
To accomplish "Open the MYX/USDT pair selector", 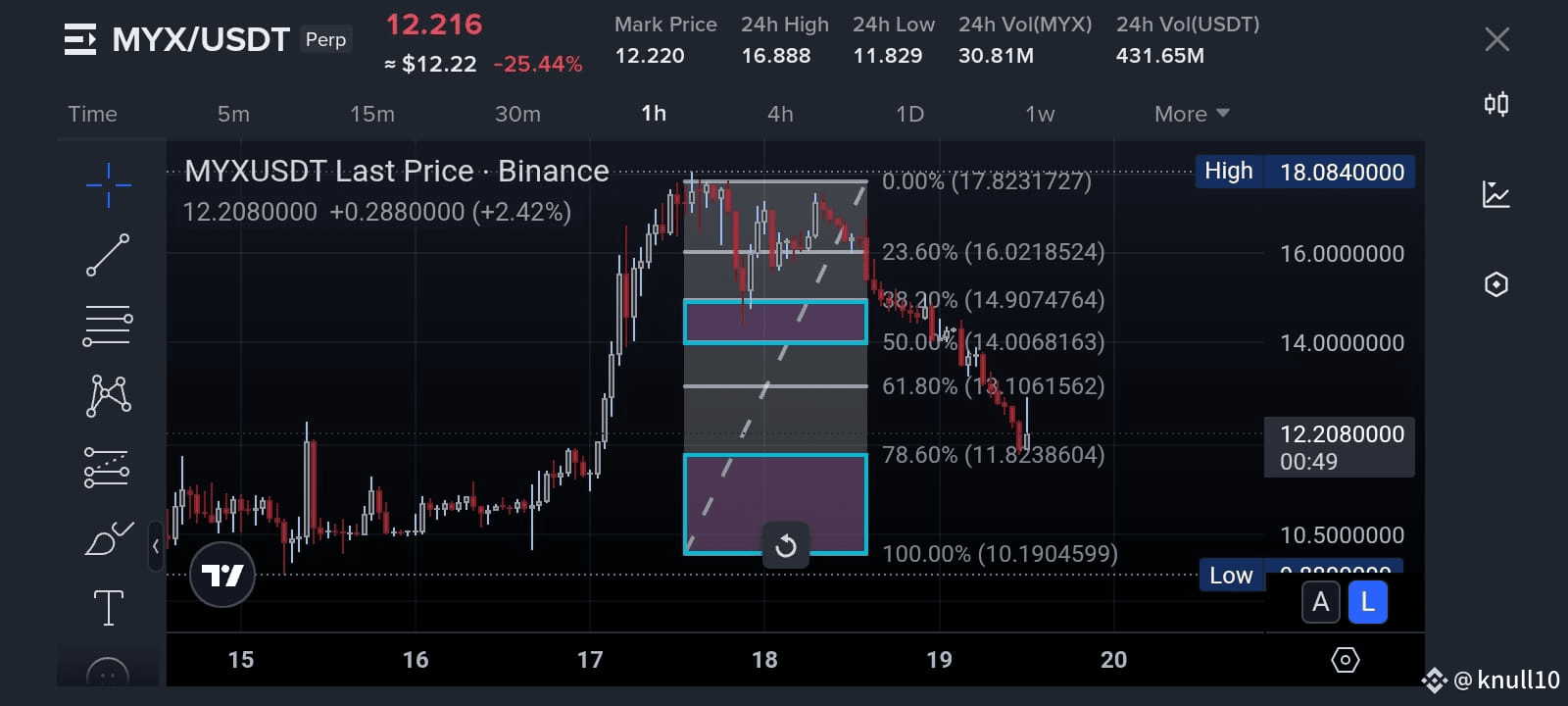I will click(x=201, y=39).
